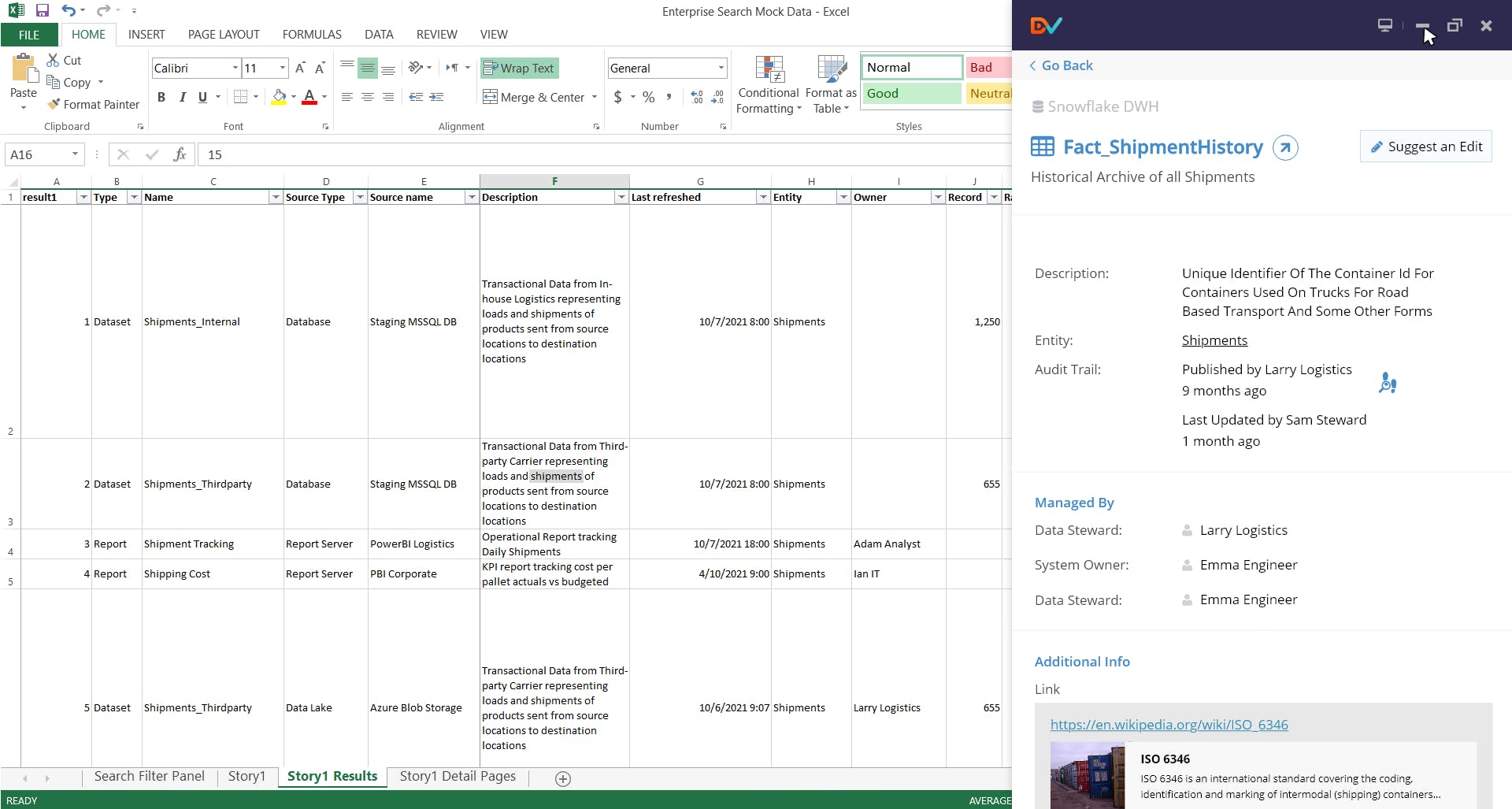Screen dimensions: 1512x809
Task: Click the Undo arrow icon
Action: (x=69, y=11)
